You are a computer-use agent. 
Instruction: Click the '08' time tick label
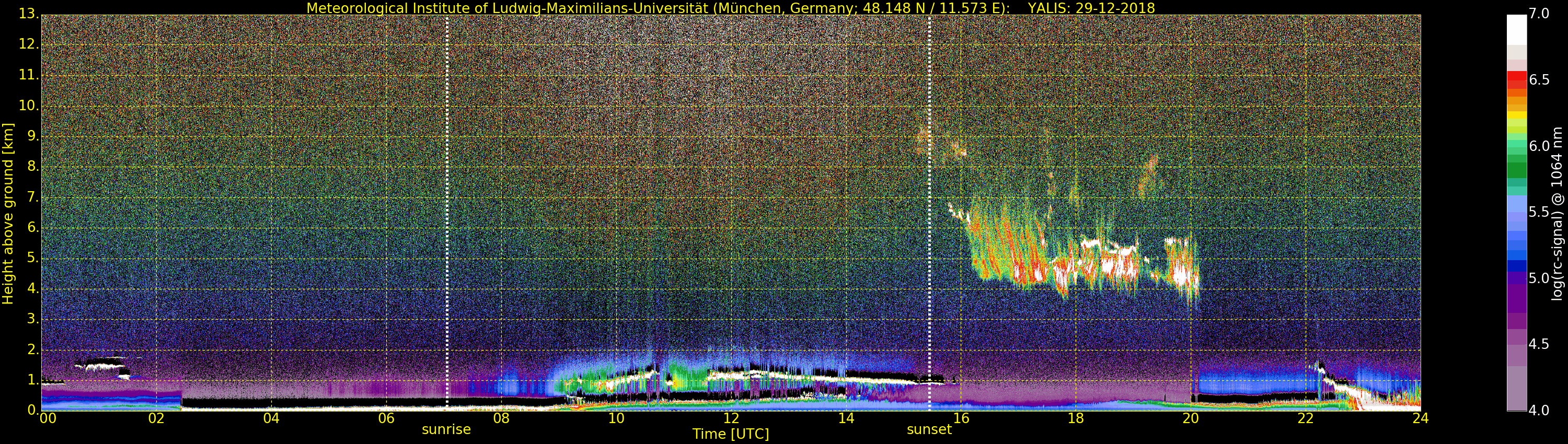501,418
